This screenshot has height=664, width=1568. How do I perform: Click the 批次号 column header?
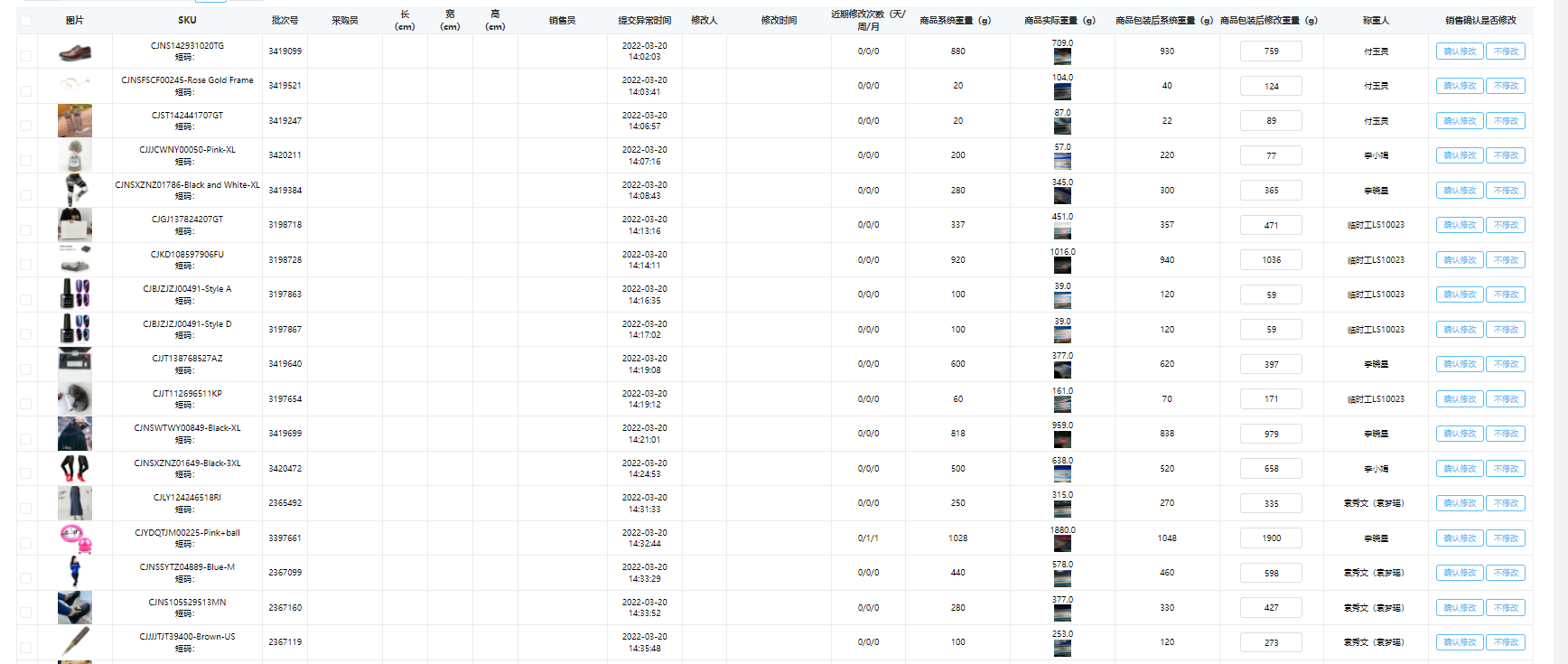coord(285,20)
